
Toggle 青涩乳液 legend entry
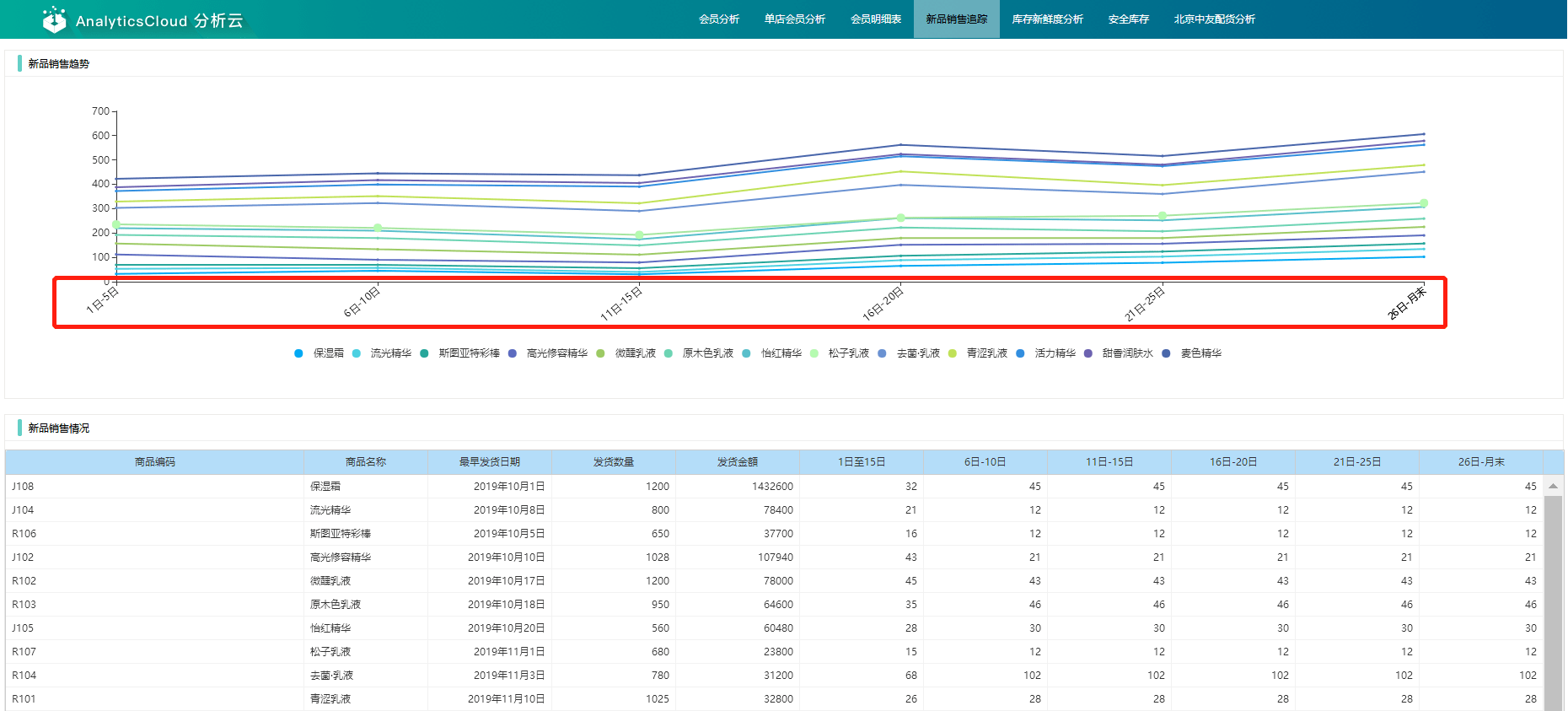tap(978, 353)
